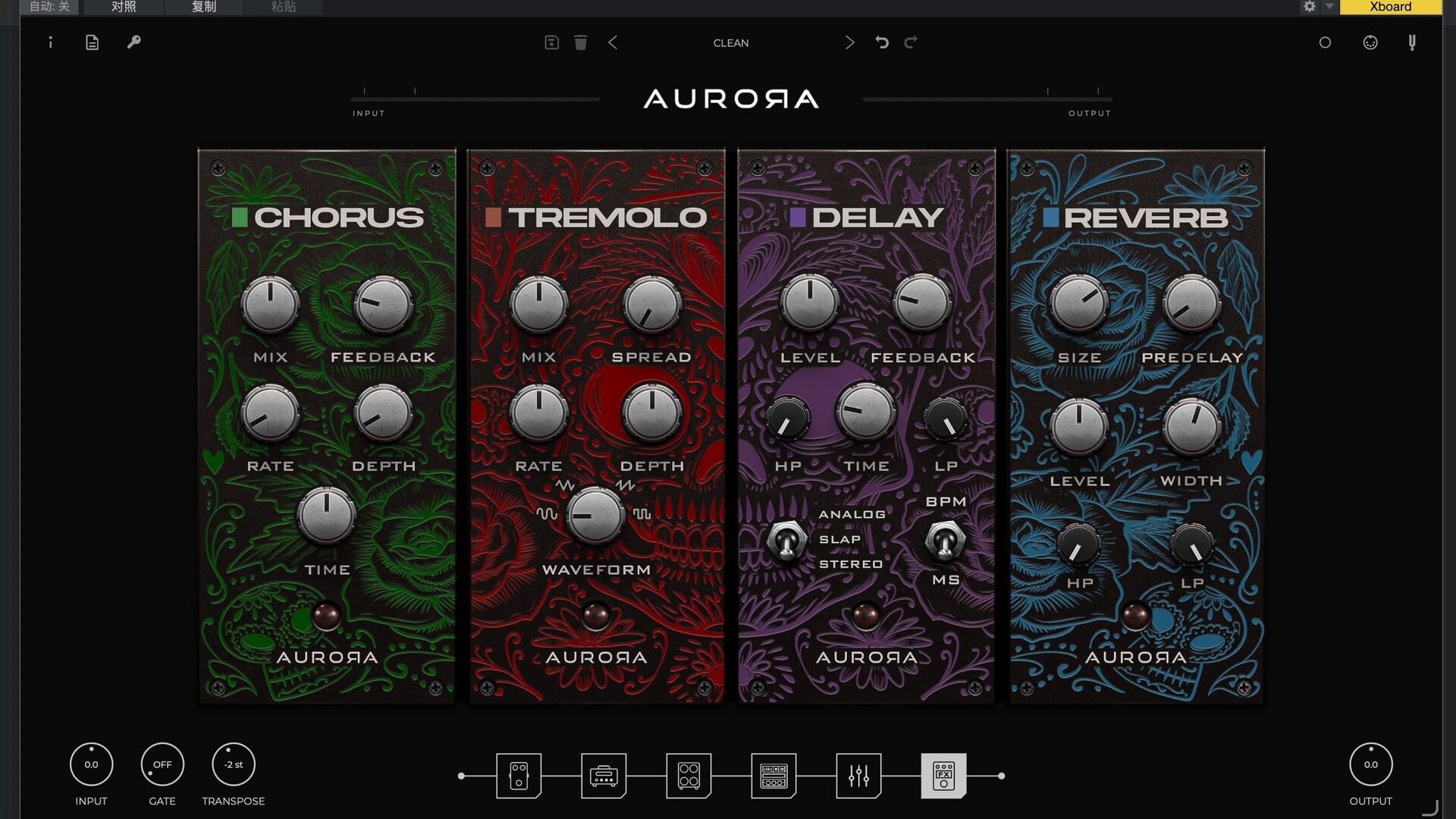Toggle the GATE knob off state

pyautogui.click(x=162, y=764)
